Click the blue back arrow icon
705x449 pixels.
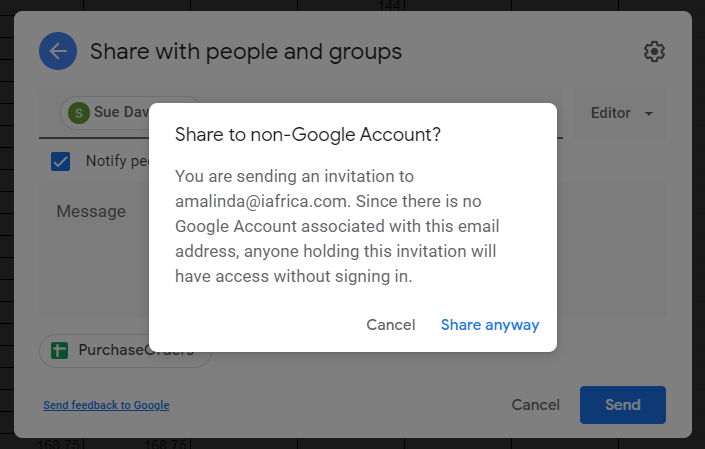58,51
